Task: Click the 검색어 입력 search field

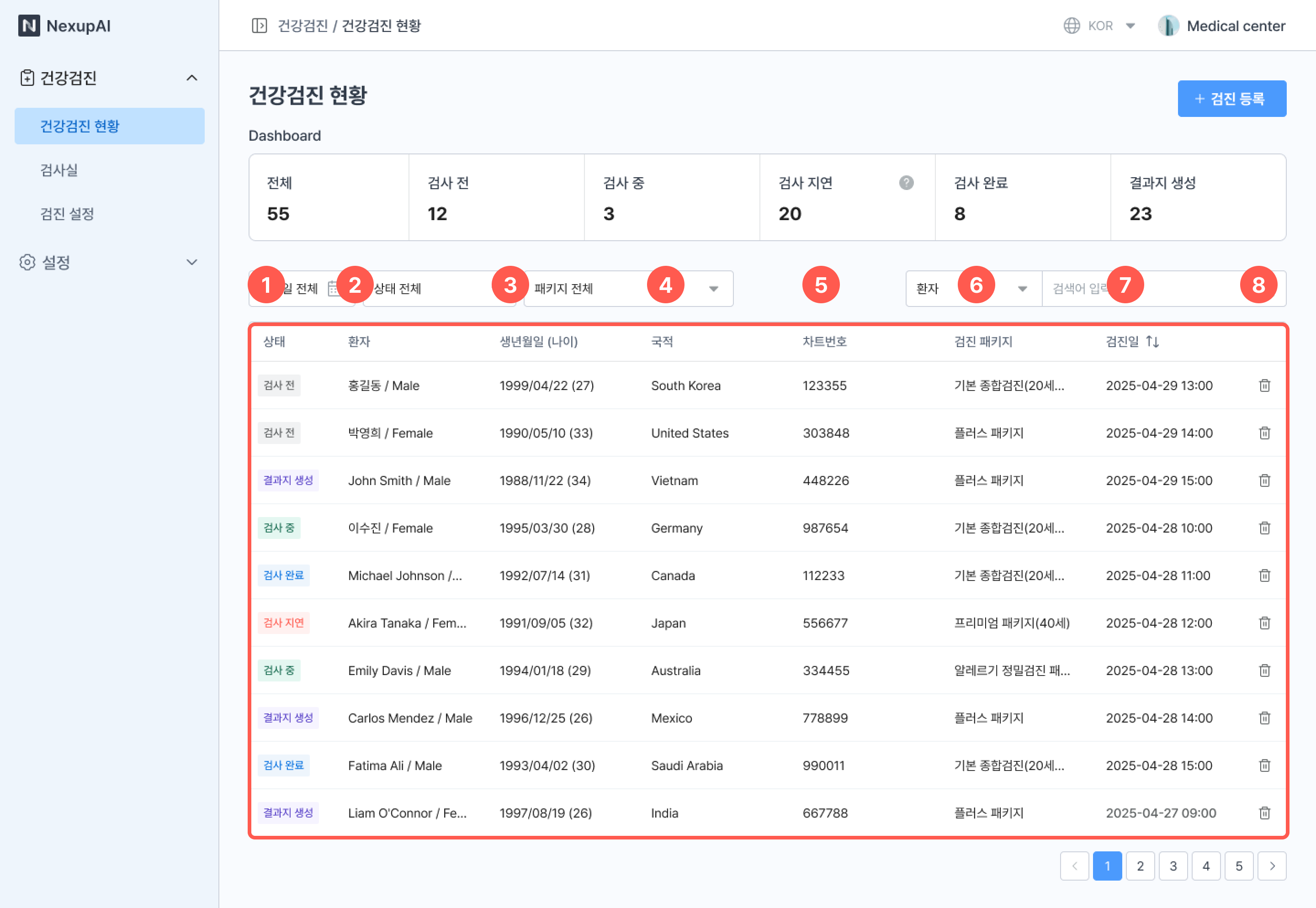Action: (x=1184, y=289)
